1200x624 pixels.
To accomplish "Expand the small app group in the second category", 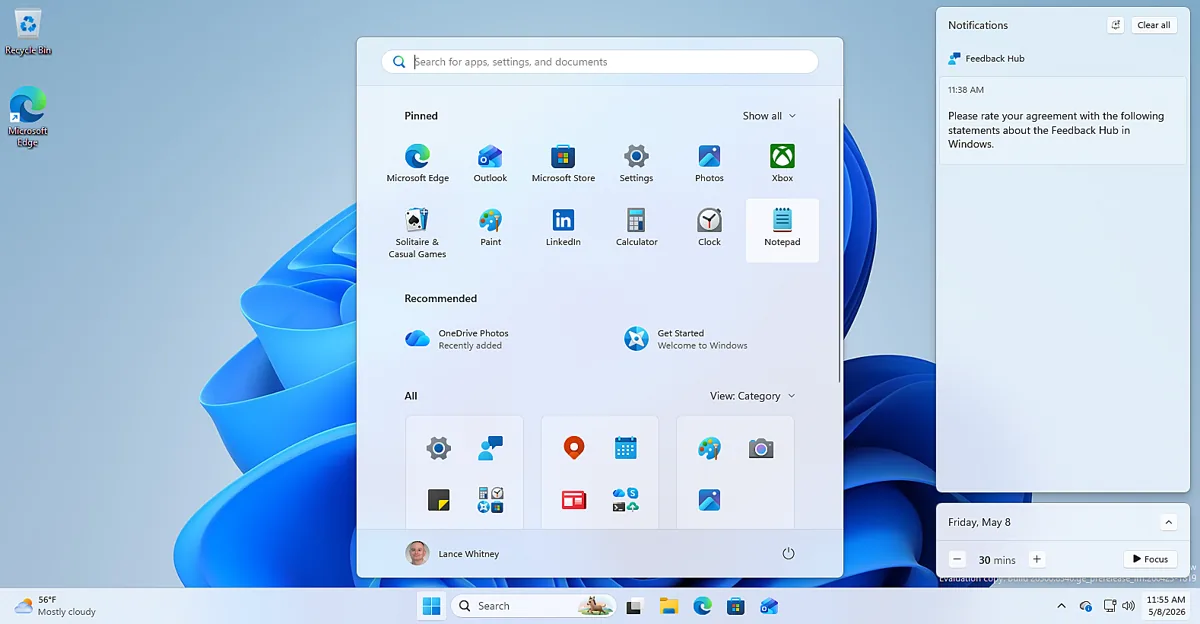I will point(626,500).
